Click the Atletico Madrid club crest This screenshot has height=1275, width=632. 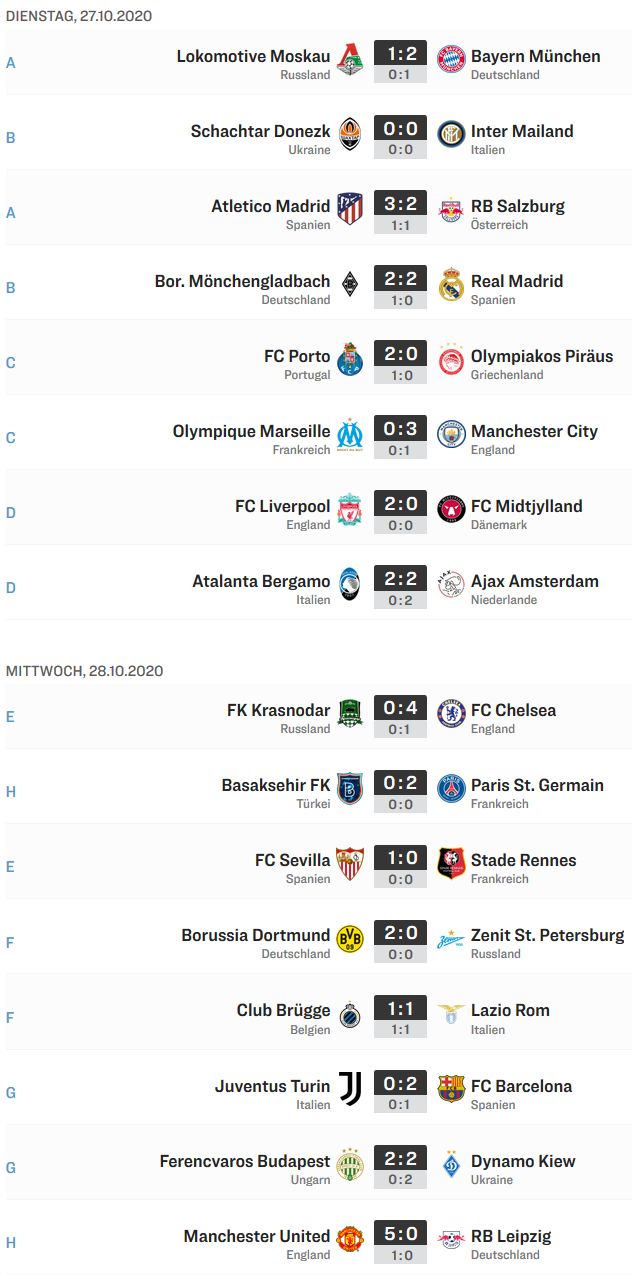(350, 209)
